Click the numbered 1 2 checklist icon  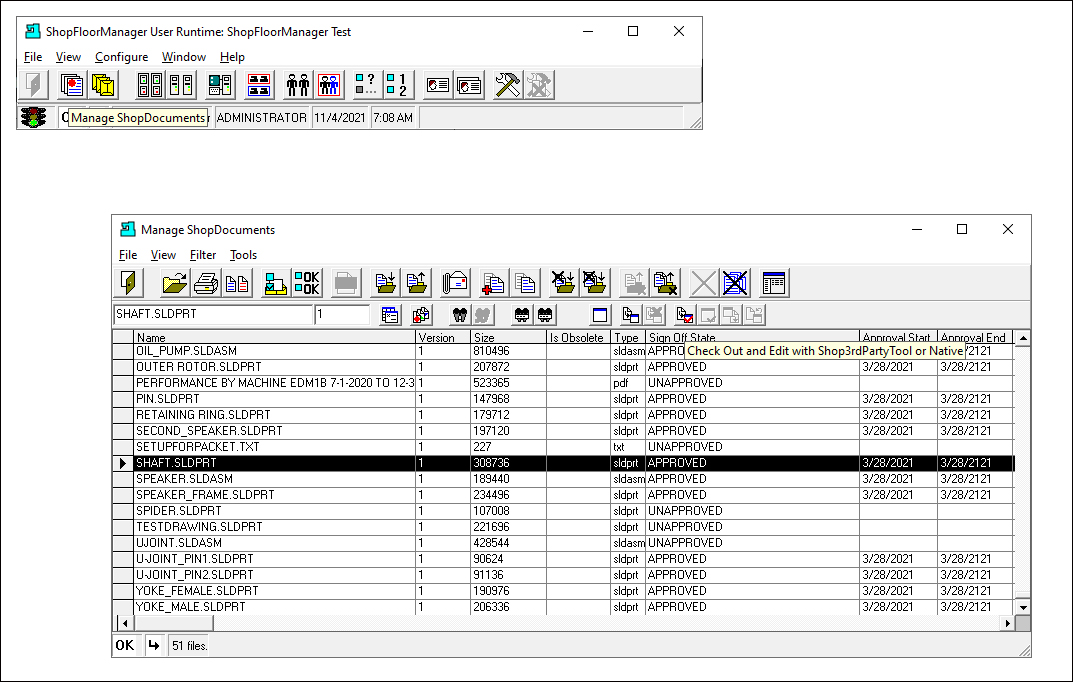(398, 85)
